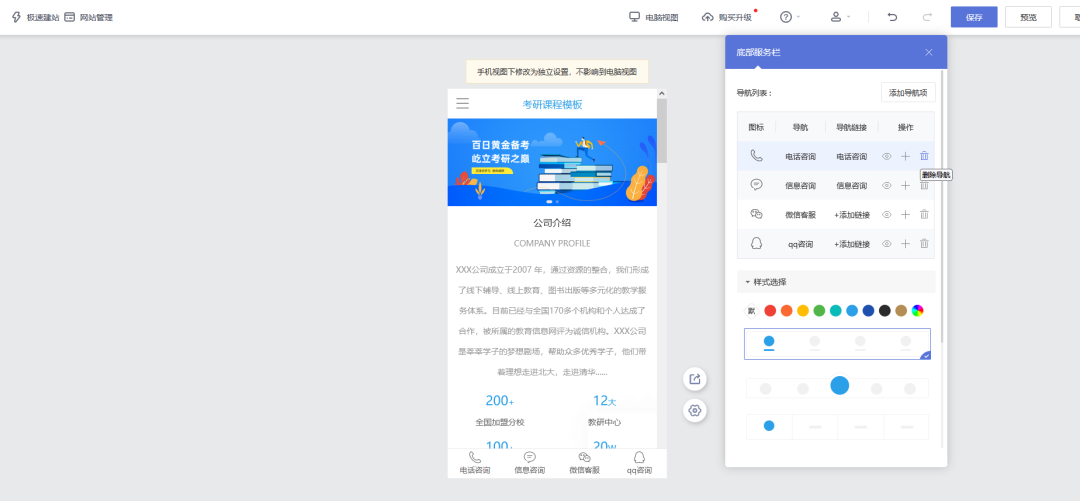Delete the qq咨询 navigation item
1080x501 pixels.
coord(924,243)
